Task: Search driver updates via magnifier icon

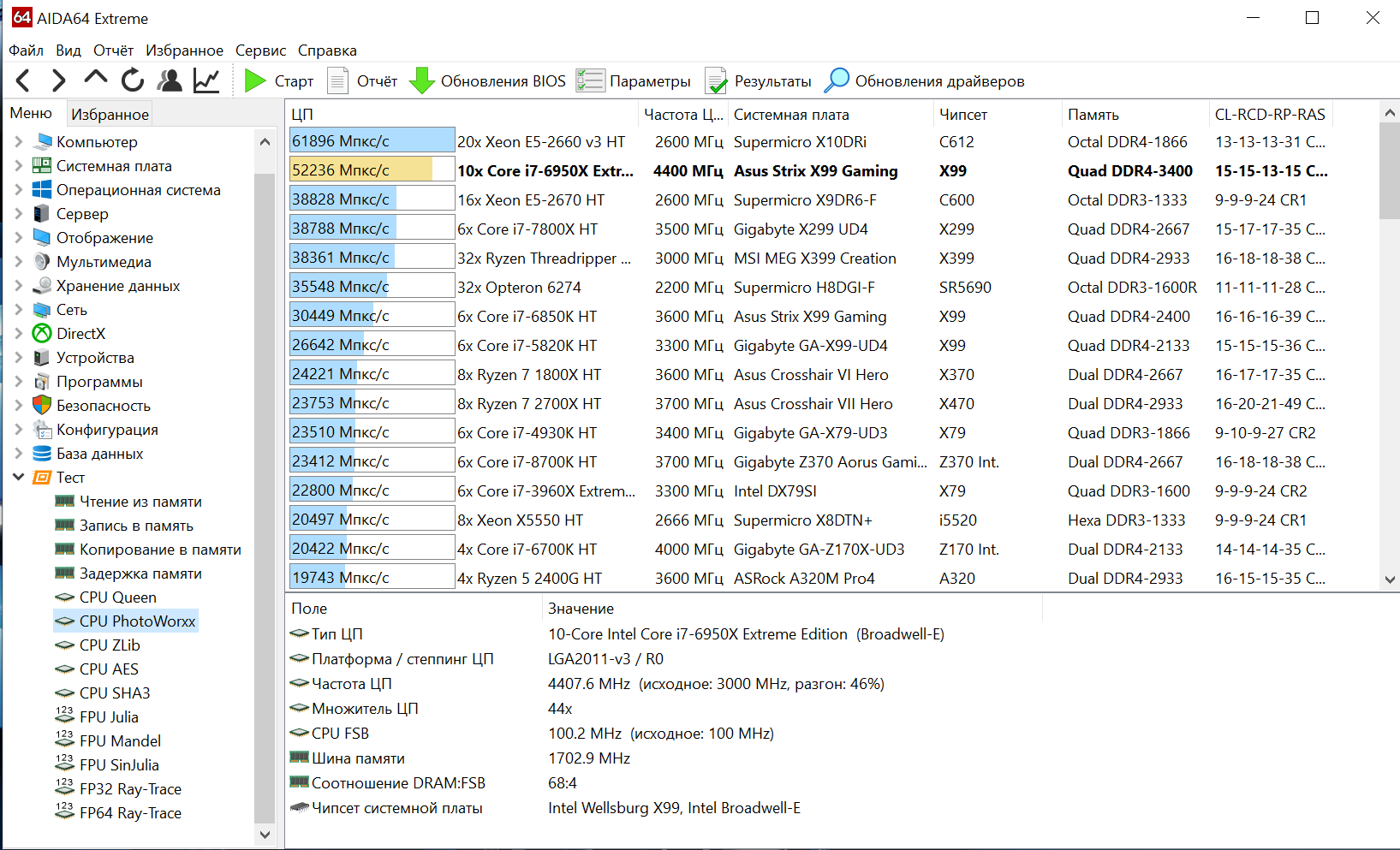Action: tap(837, 81)
